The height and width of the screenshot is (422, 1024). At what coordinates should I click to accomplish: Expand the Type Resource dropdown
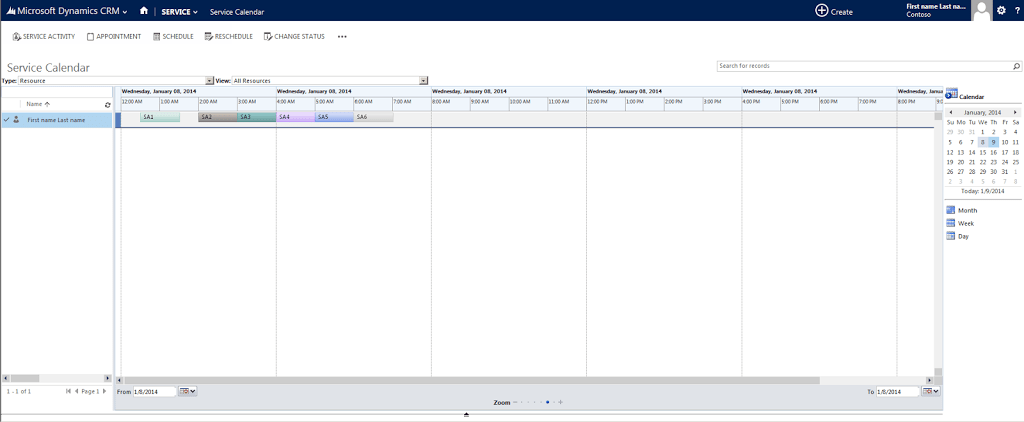click(210, 80)
